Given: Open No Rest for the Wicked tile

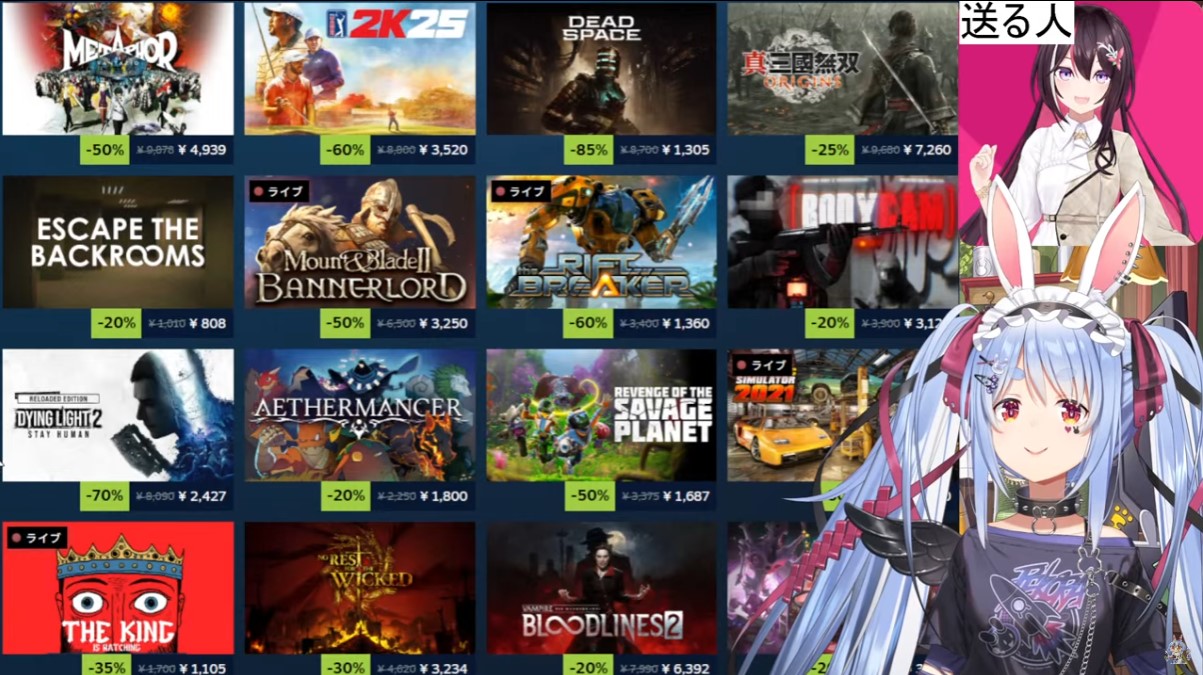Looking at the screenshot, I should click(x=360, y=588).
